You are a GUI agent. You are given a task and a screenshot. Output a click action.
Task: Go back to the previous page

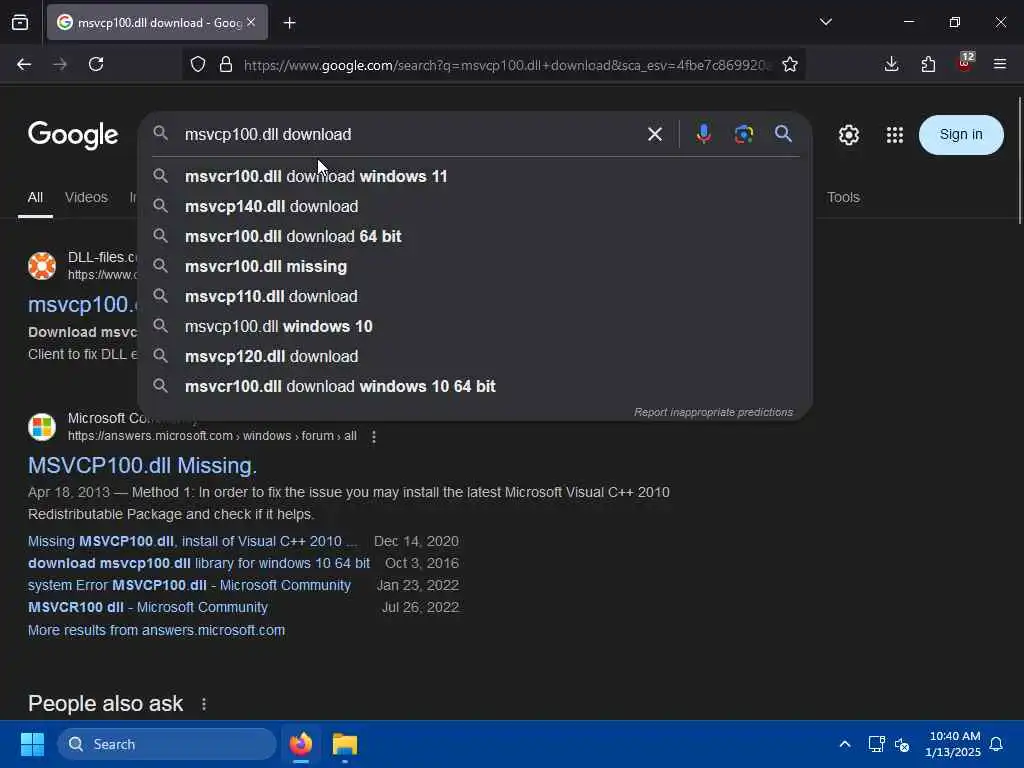[x=24, y=64]
